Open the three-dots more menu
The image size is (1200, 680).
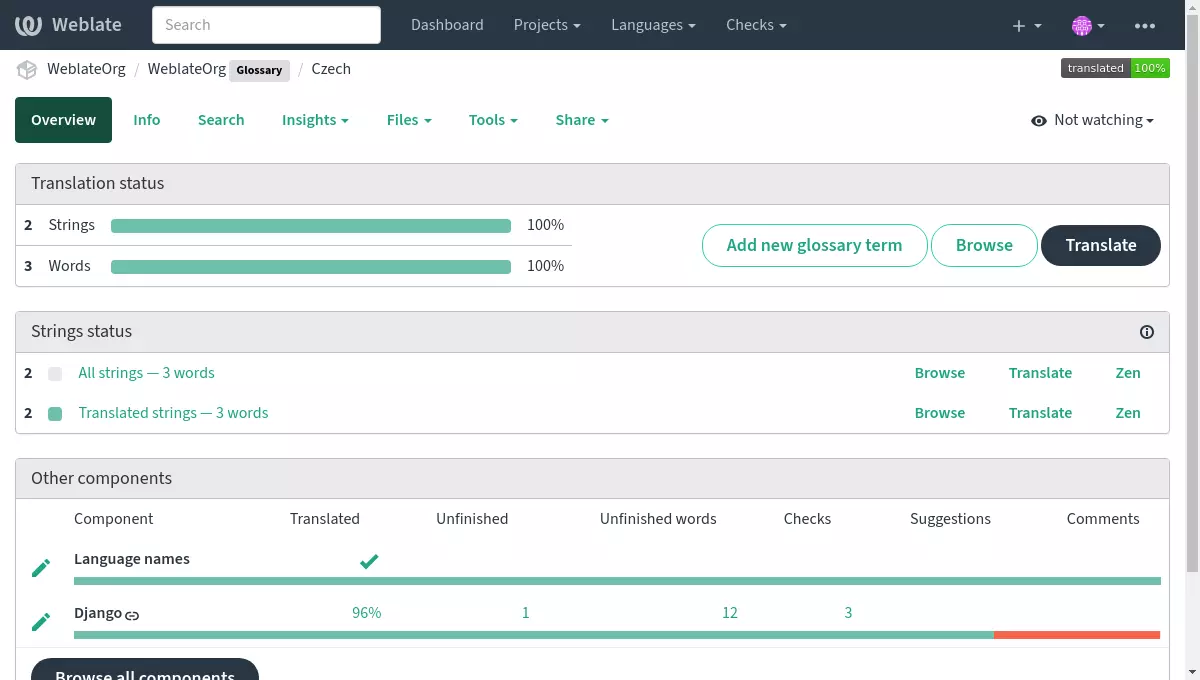pyautogui.click(x=1145, y=25)
